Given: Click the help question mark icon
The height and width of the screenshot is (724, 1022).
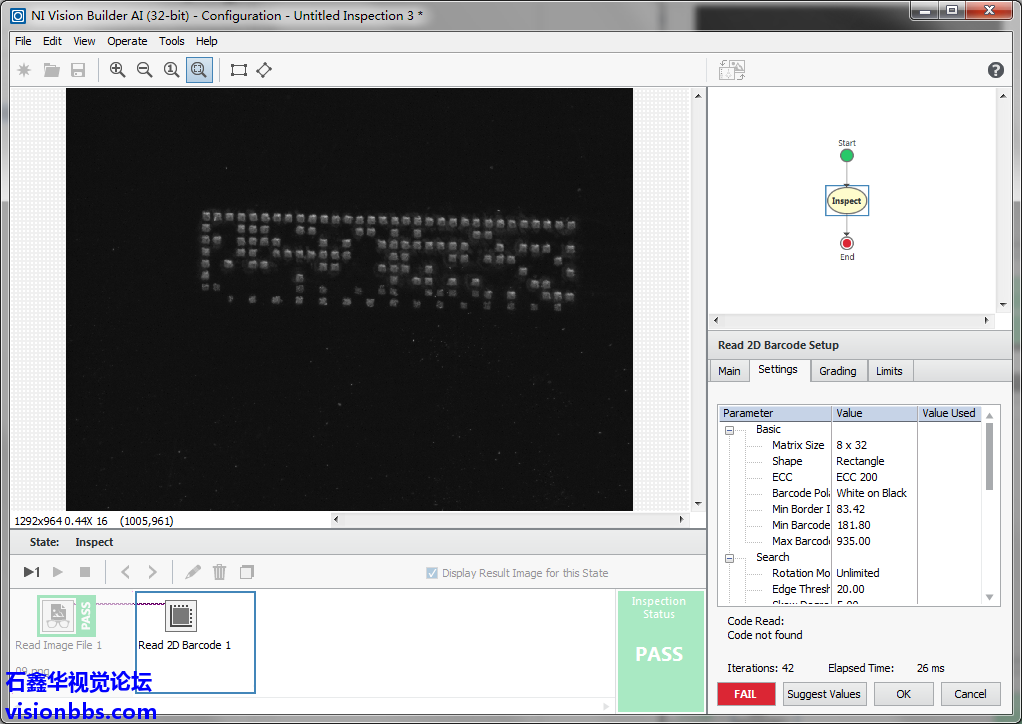Looking at the screenshot, I should [x=995, y=70].
